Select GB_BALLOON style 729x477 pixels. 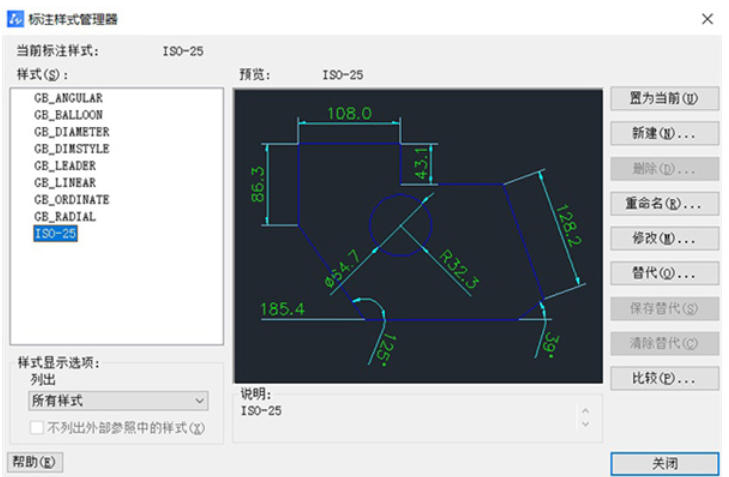68,115
